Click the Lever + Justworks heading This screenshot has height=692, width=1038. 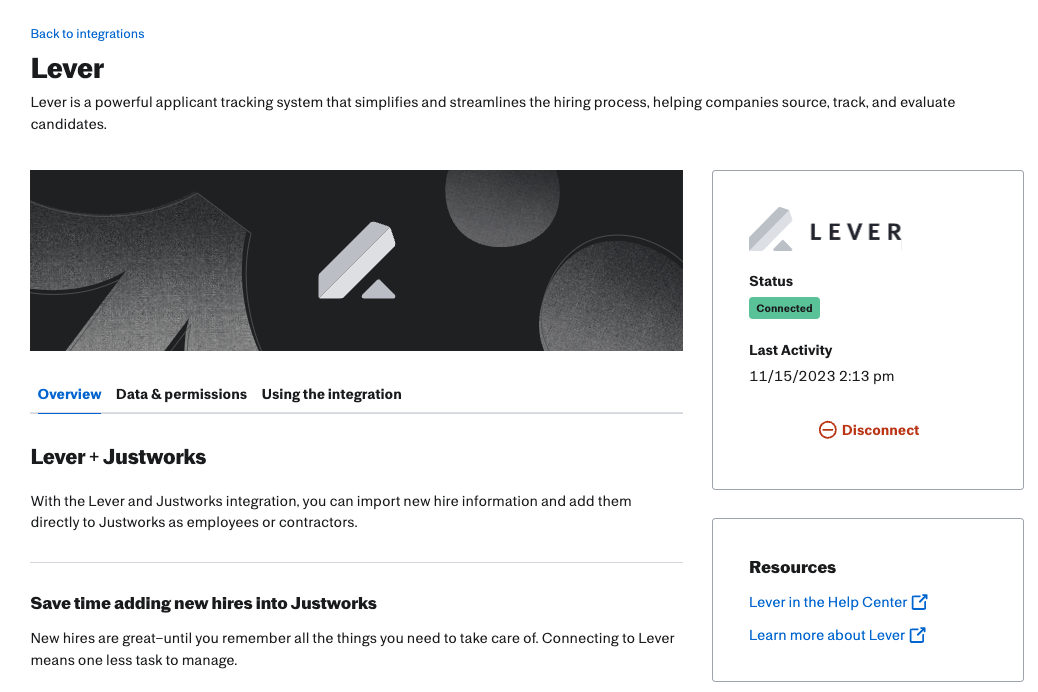tap(118, 457)
